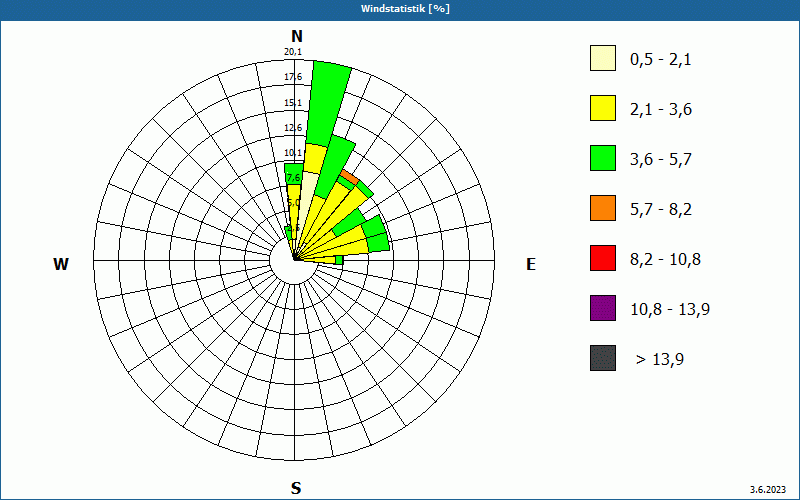Click the legend label 3,6 - 5,7
This screenshot has height=500, width=800.
click(661, 160)
